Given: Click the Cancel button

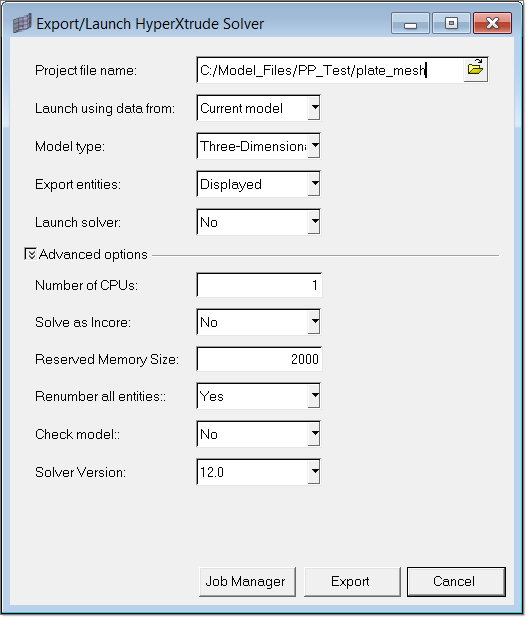Looking at the screenshot, I should pos(456,582).
